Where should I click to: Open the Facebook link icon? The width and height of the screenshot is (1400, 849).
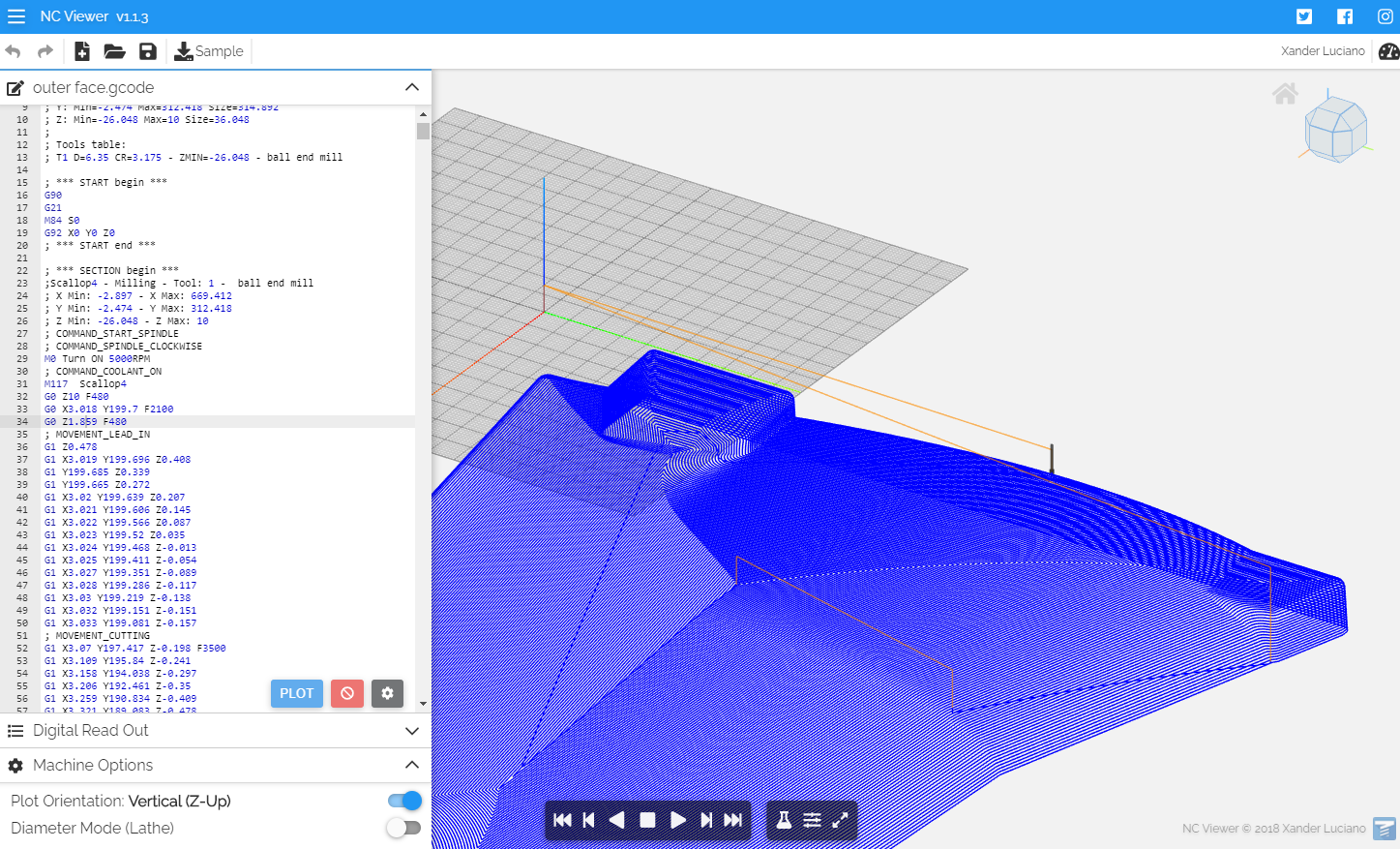[1345, 16]
